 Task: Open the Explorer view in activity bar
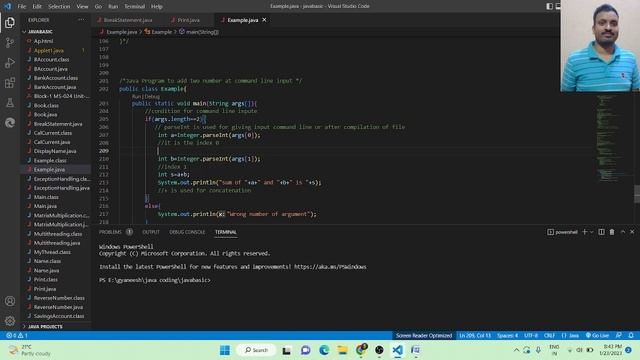pos(10,22)
